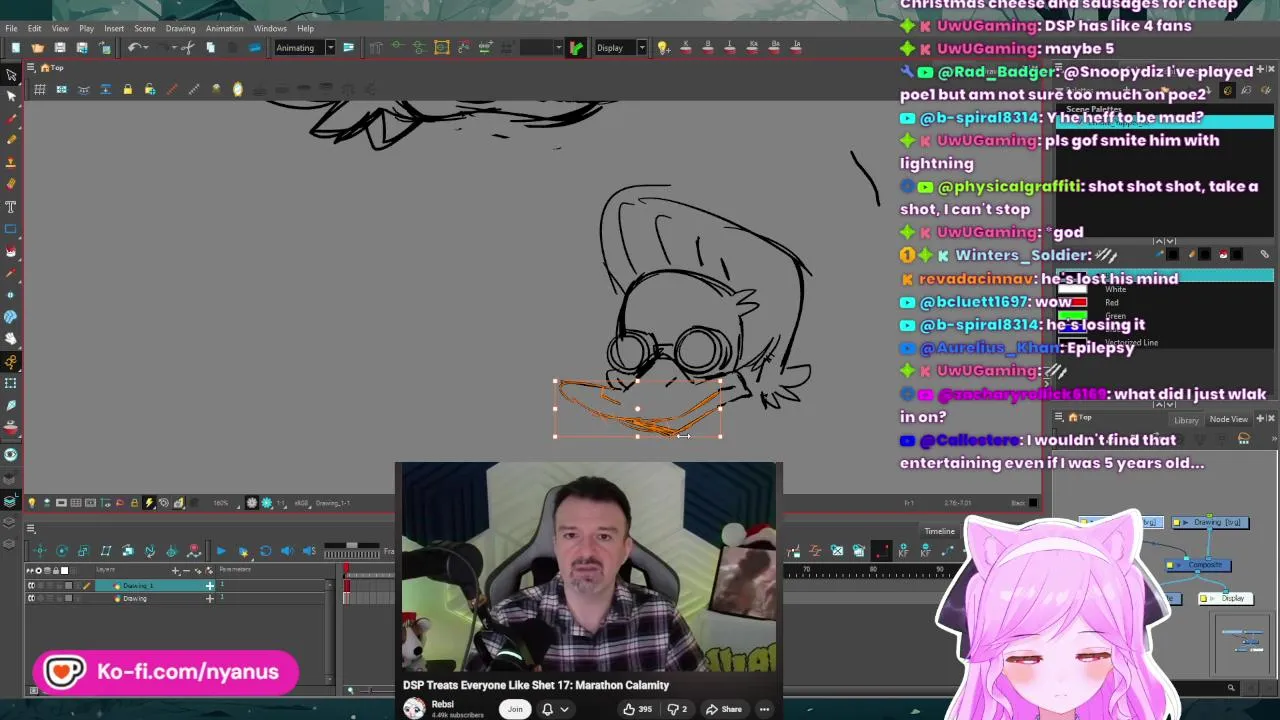The width and height of the screenshot is (1280, 720).
Task: Click the red peg motion icon in timeline toolbar
Action: coord(194,550)
